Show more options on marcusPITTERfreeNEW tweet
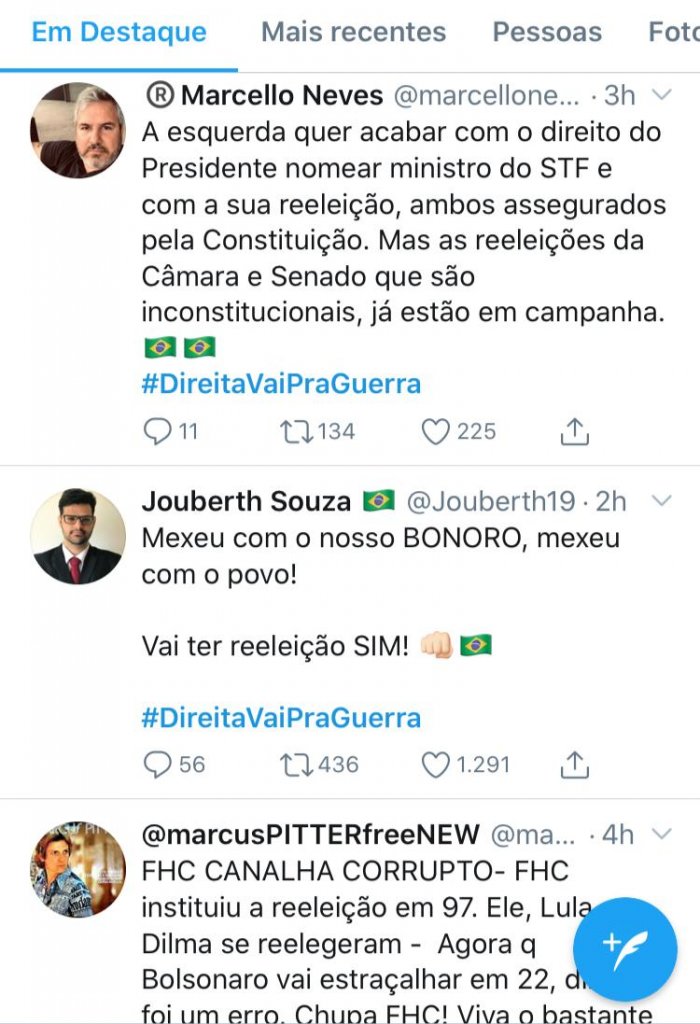This screenshot has height=1024, width=700. [661, 834]
